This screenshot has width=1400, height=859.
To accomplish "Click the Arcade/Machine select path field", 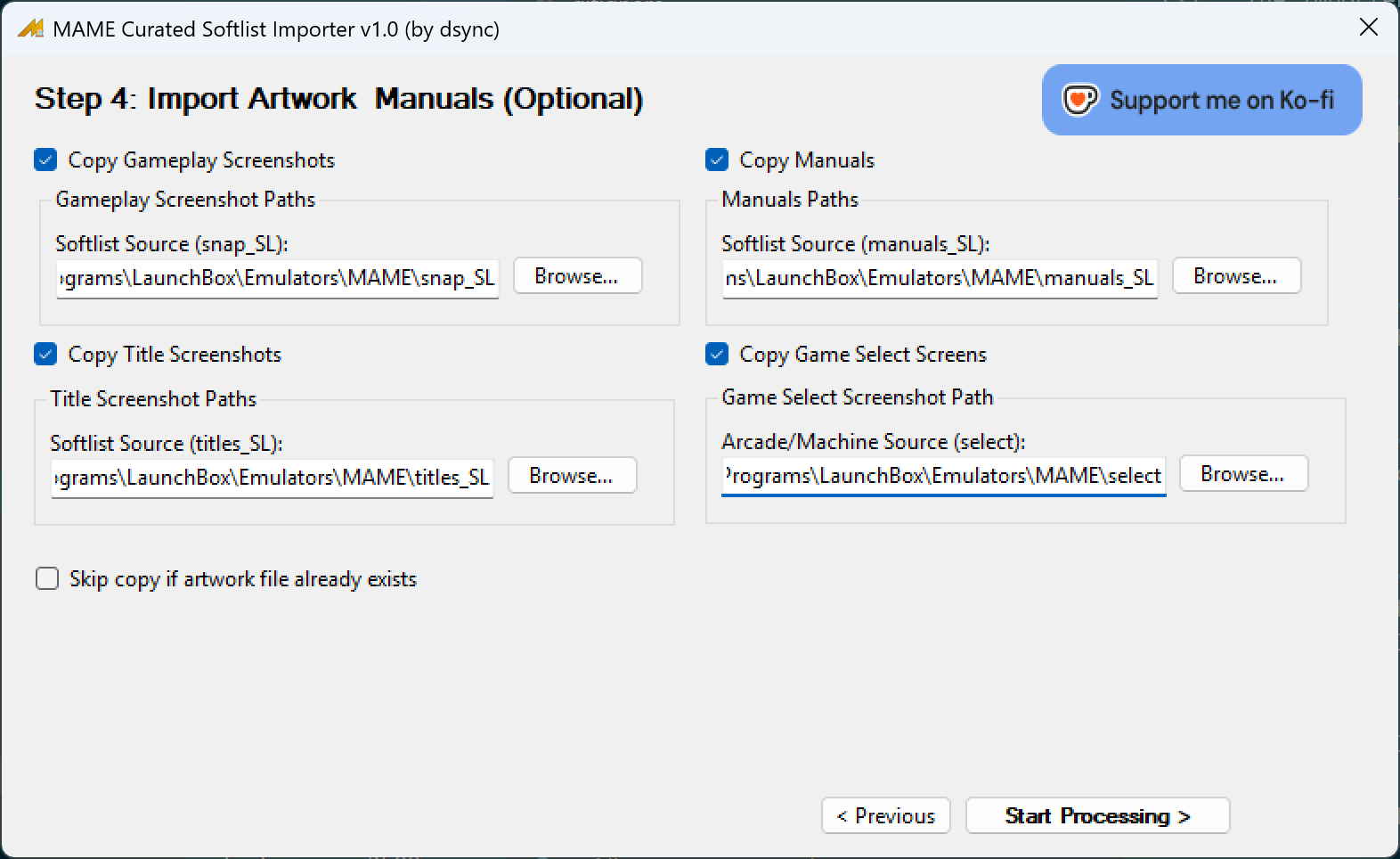I will coord(943,476).
